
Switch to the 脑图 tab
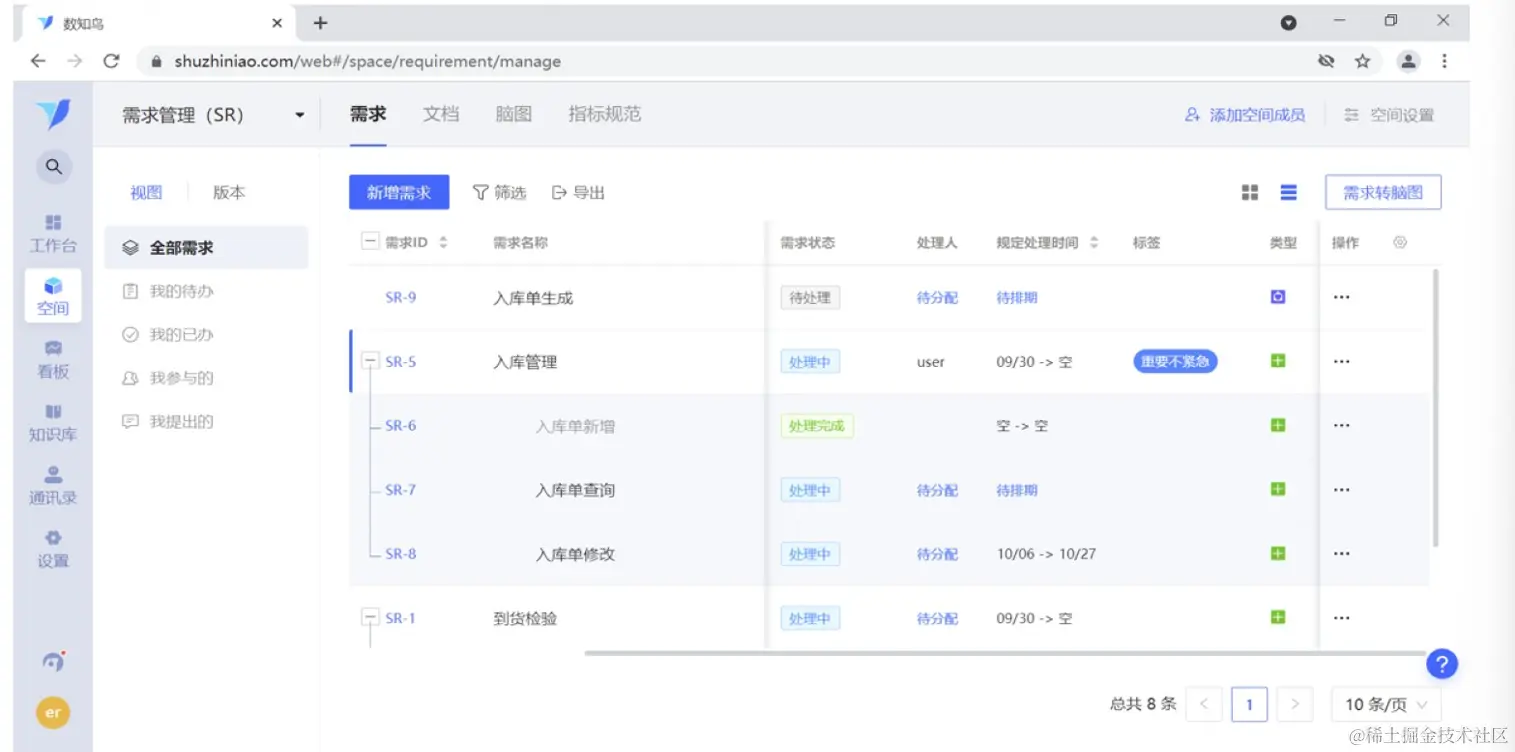(514, 114)
